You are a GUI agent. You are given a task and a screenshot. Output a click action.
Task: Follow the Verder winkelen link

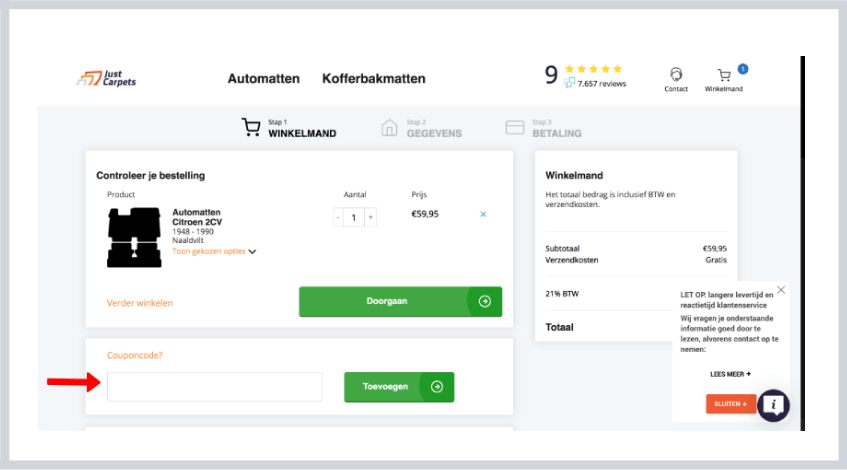coord(140,302)
